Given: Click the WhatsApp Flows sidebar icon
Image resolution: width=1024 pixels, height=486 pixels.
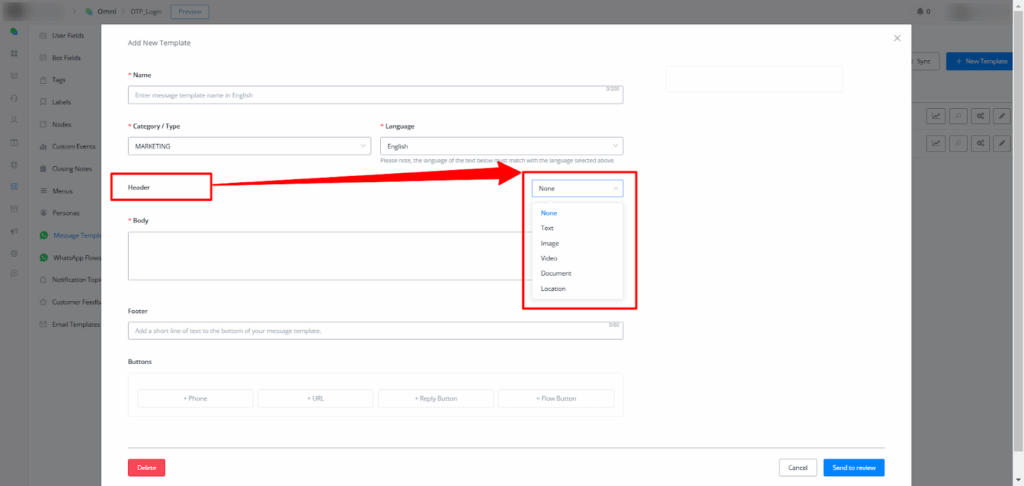Looking at the screenshot, I should pos(43,258).
